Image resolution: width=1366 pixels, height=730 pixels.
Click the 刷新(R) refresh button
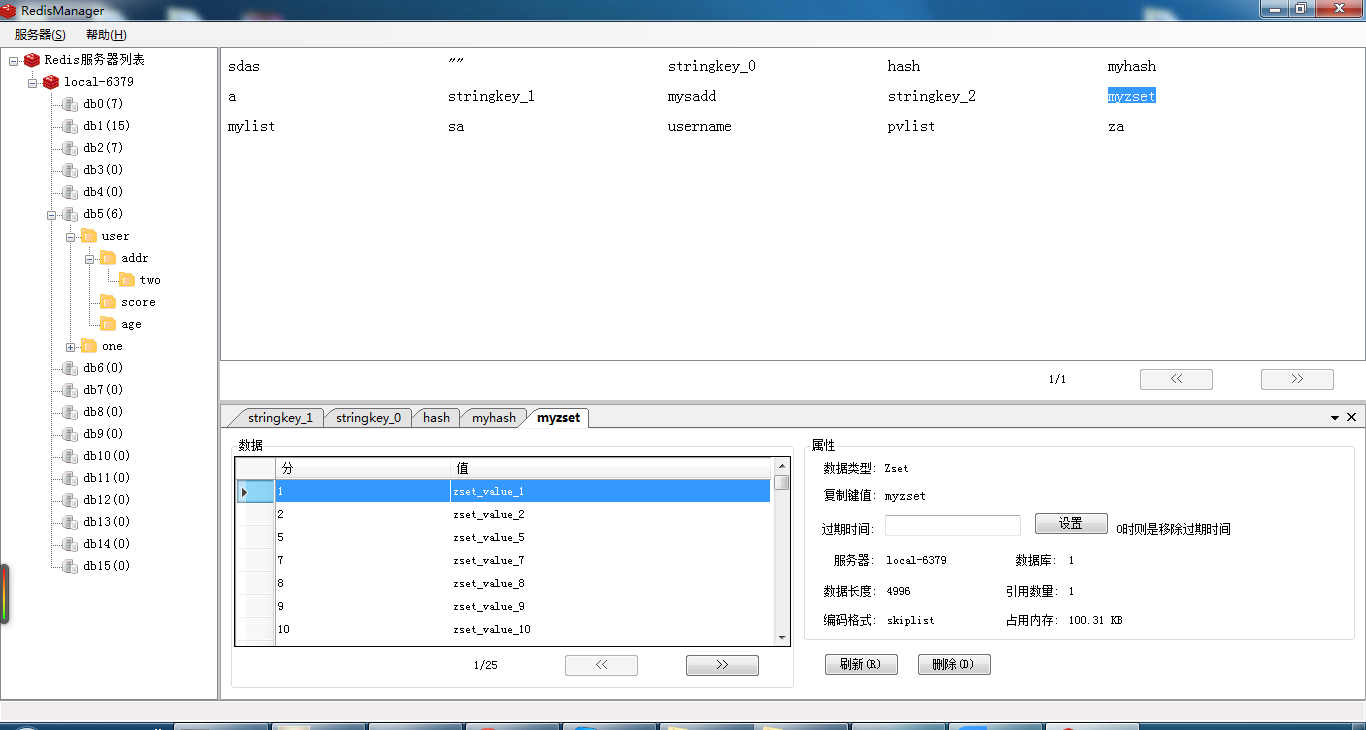click(x=861, y=665)
